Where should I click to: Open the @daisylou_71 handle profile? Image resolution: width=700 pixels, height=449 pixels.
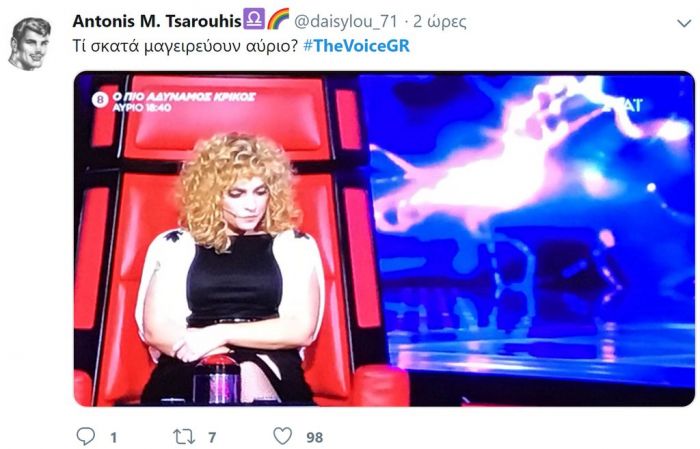(346, 21)
